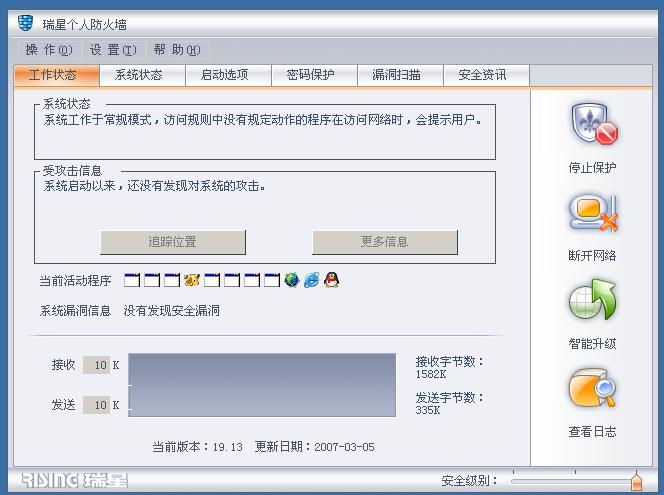The image size is (664, 495).
Task: Click the Rising shield logo in the title bar
Action: [25, 23]
